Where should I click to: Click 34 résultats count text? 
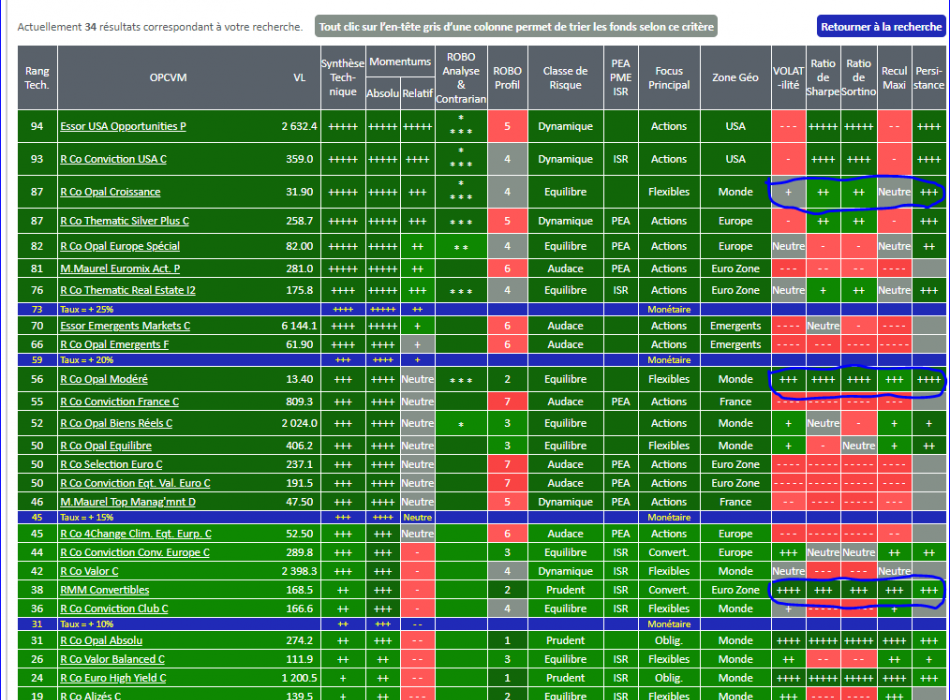click(x=123, y=27)
